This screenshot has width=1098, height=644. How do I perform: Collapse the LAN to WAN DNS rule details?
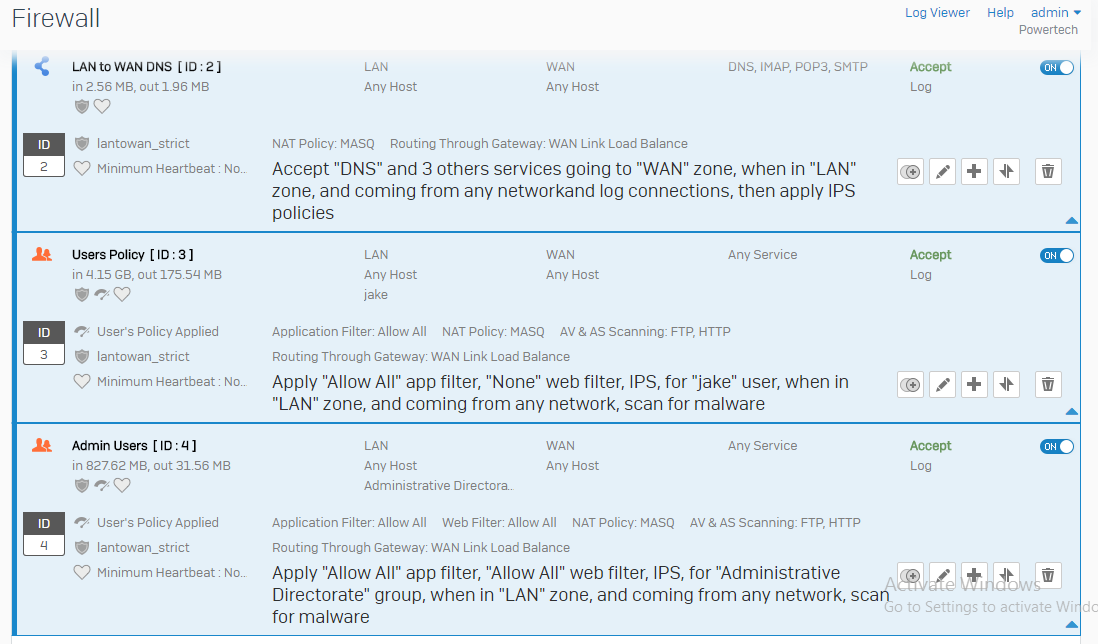point(1071,220)
